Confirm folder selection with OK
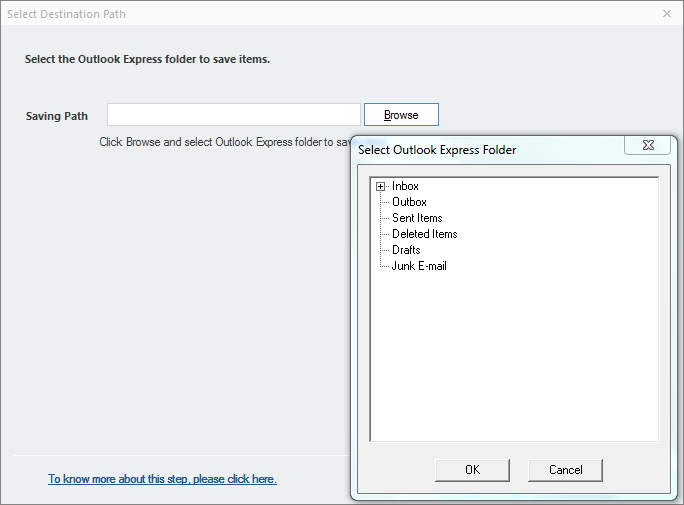The width and height of the screenshot is (684, 505). pyautogui.click(x=472, y=470)
